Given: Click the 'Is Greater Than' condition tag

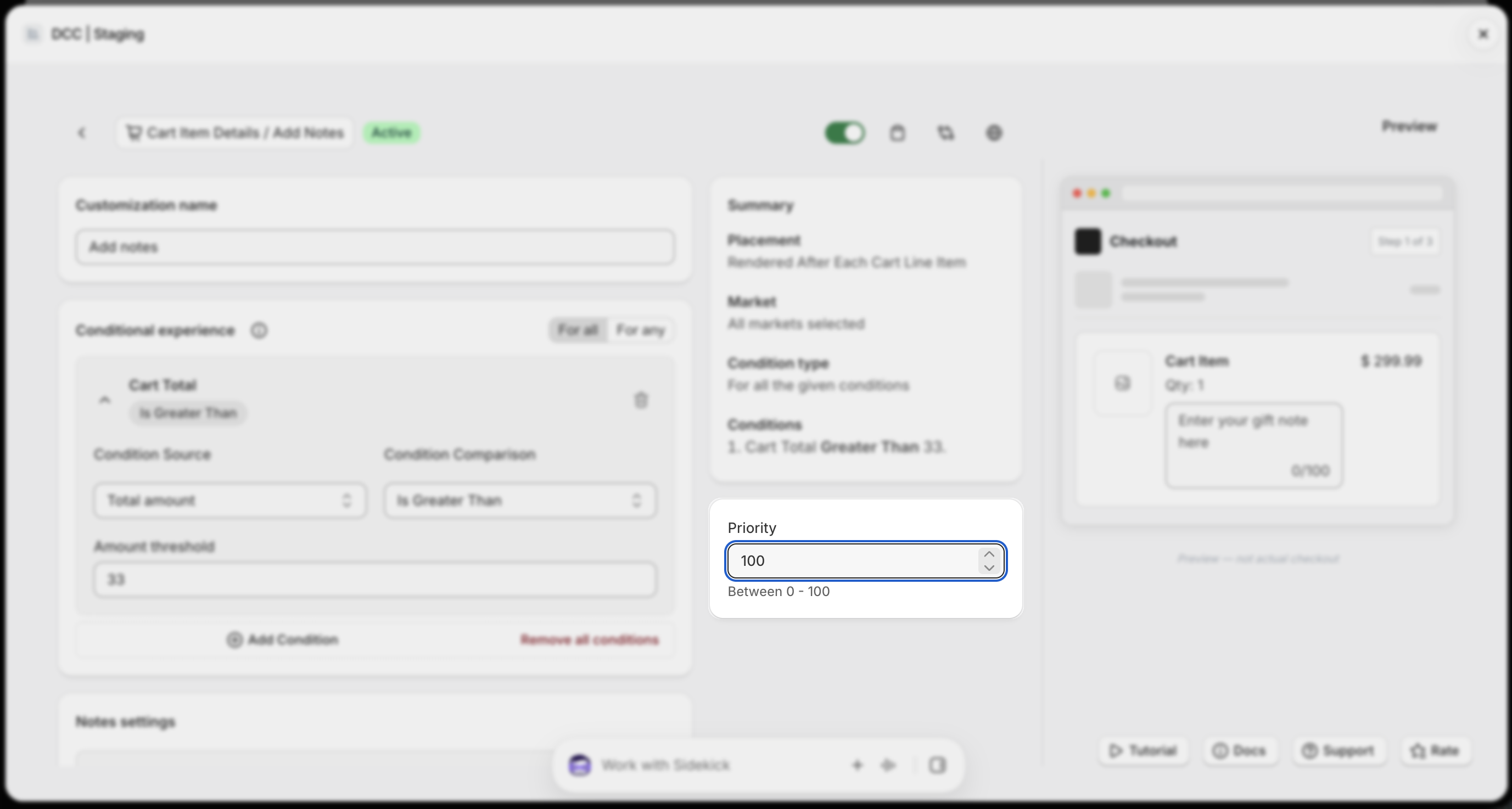Looking at the screenshot, I should point(188,413).
